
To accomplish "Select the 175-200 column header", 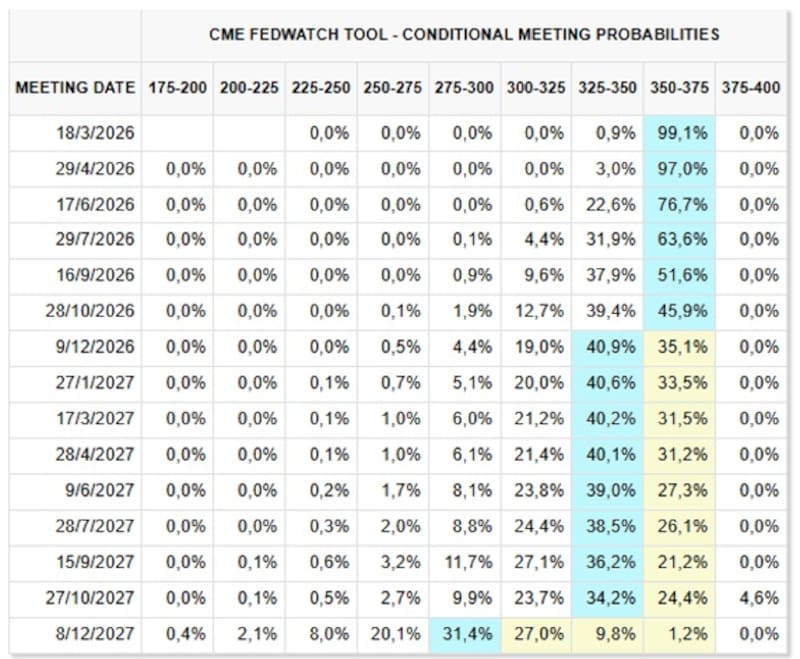I will pyautogui.click(x=178, y=88).
